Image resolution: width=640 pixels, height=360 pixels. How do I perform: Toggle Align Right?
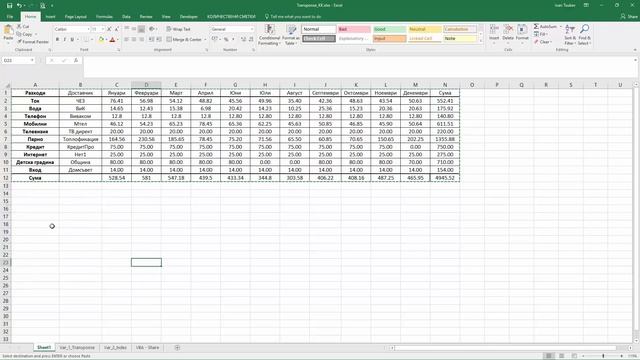click(141, 40)
